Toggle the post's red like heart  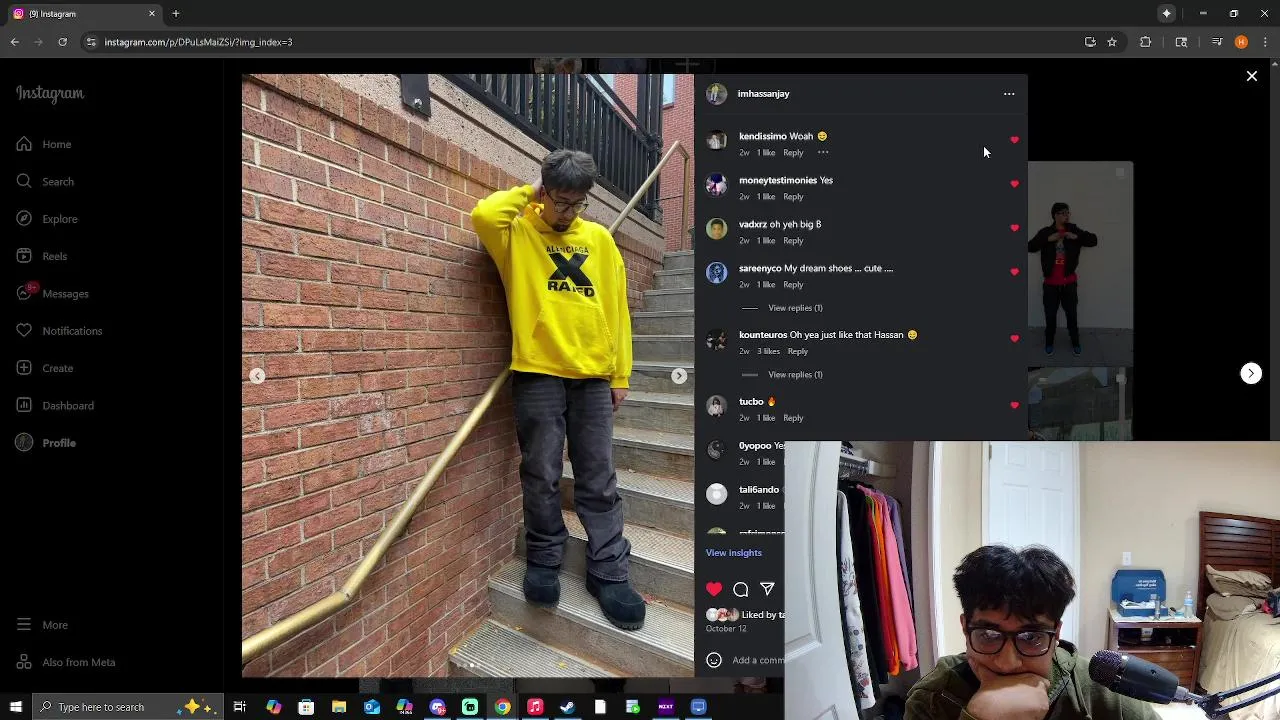click(x=714, y=590)
